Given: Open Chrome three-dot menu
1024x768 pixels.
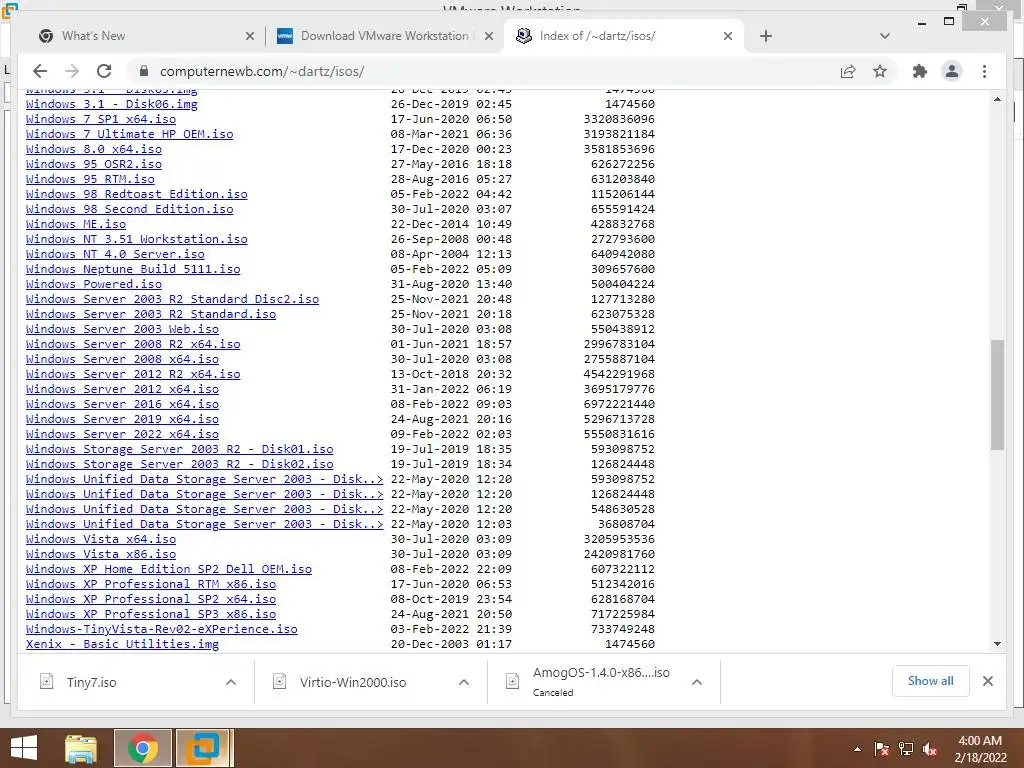Looking at the screenshot, I should (x=984, y=71).
